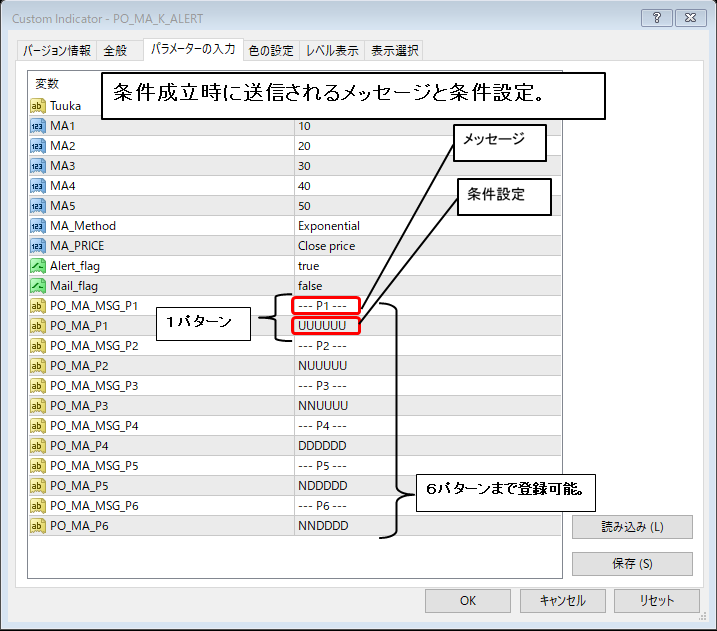Screen dimensions: 717x631
Task: Click the string icon beside PO_MA_P5
Action: tap(38, 486)
